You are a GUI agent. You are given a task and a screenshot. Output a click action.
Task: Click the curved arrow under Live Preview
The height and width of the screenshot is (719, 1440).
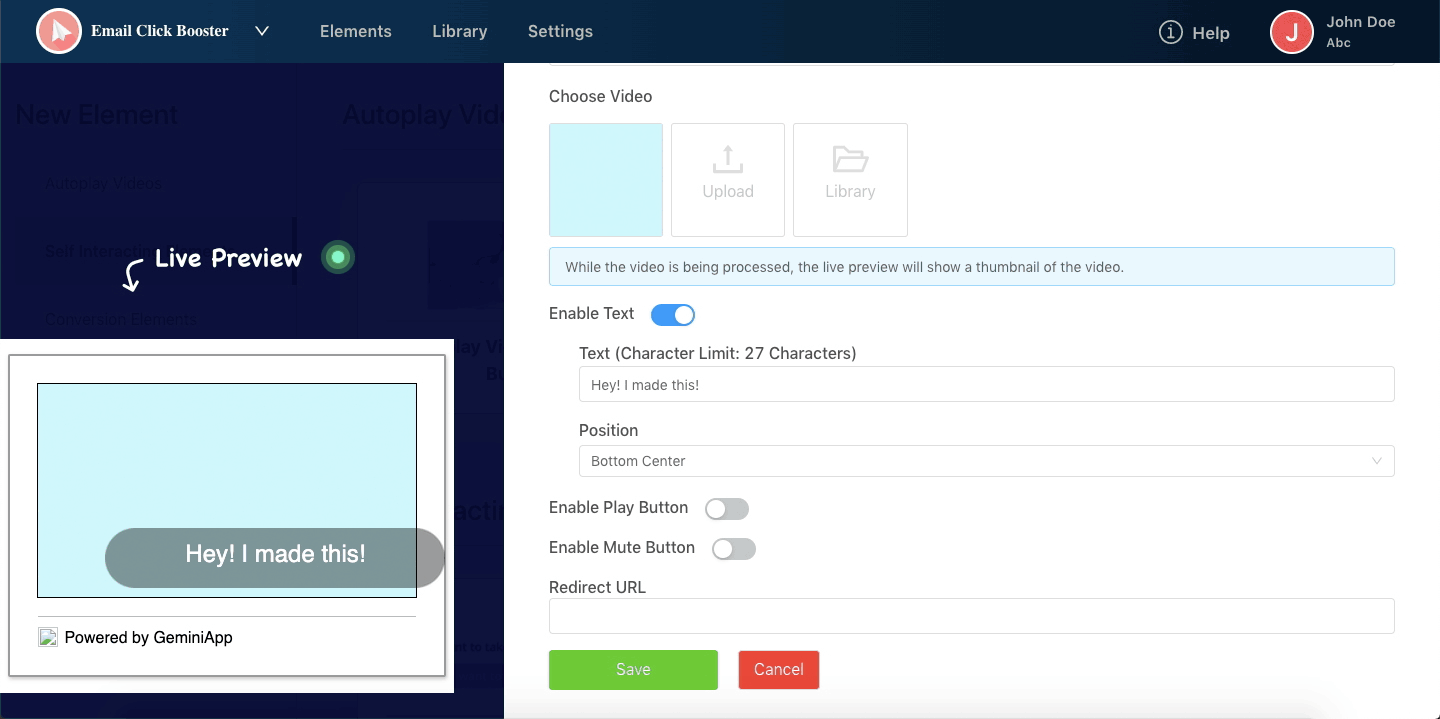(131, 276)
